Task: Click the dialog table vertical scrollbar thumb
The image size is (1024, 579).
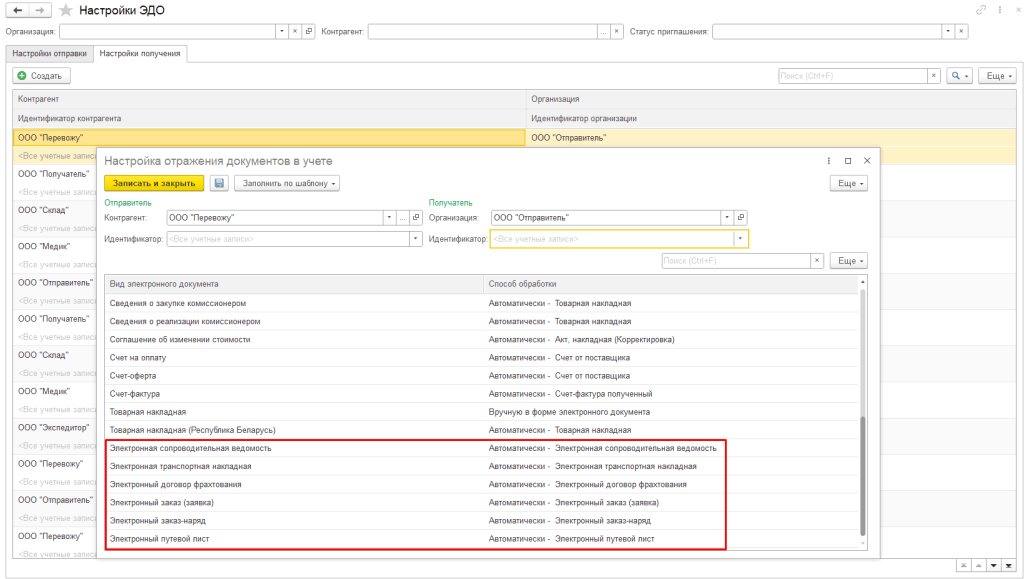Action: tap(863, 477)
